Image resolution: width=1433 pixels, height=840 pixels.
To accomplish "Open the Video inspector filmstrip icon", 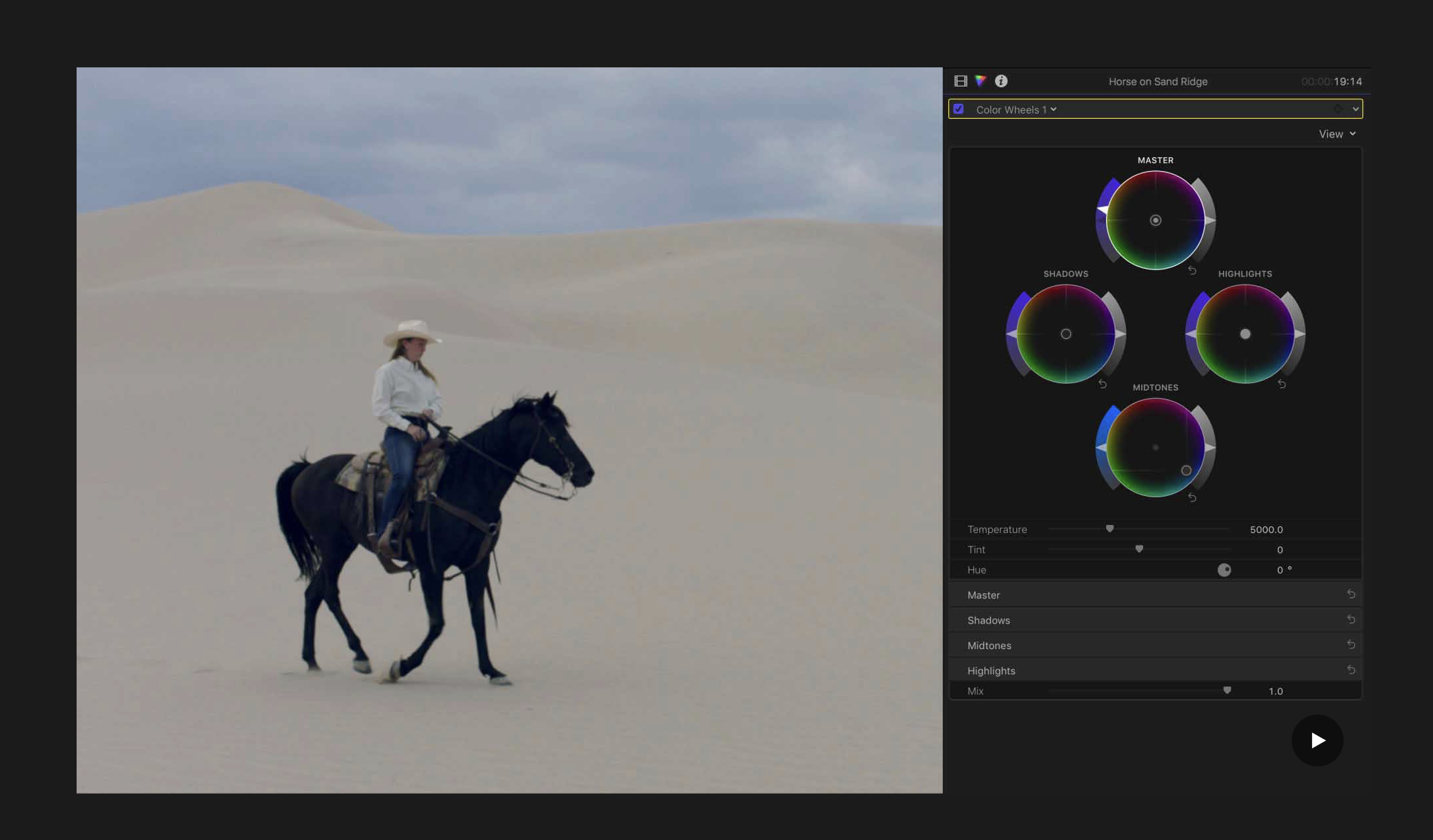I will 961,81.
